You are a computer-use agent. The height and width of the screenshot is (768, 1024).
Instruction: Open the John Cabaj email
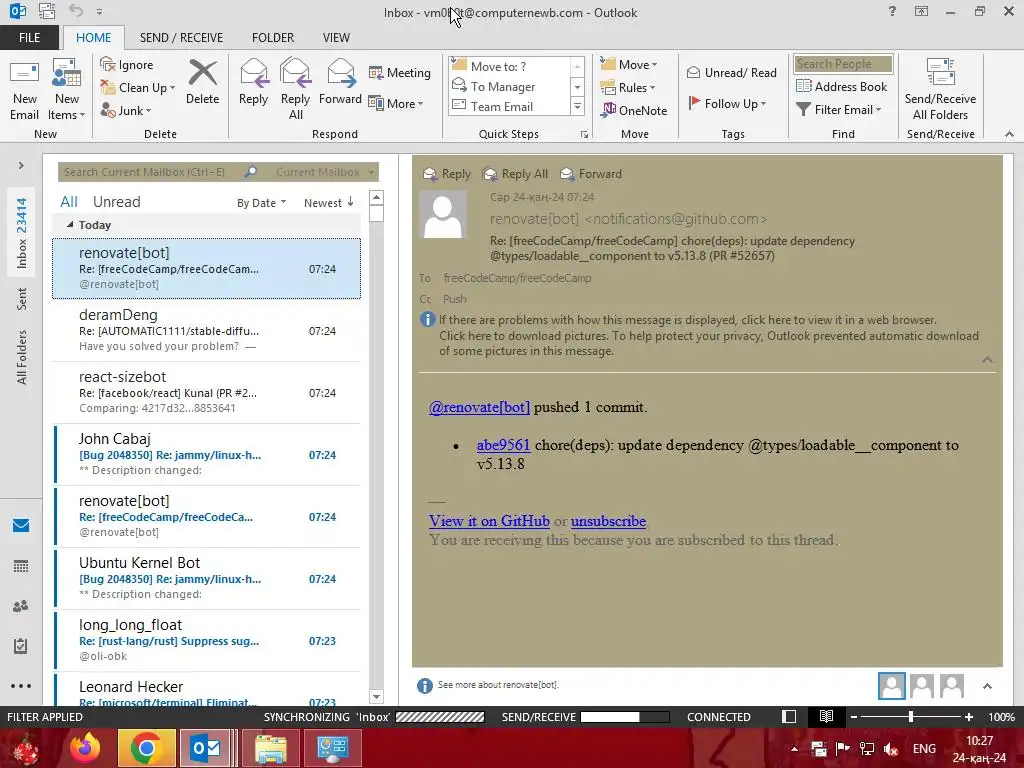[x=207, y=455]
